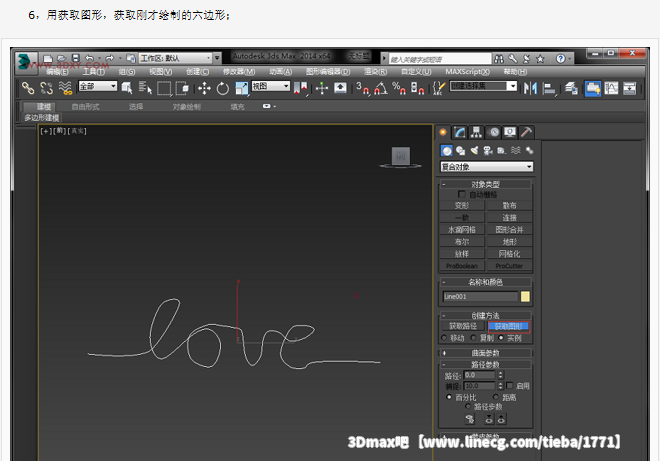This screenshot has height=461, width=660.
Task: Click the Mirror tool icon
Action: (x=530, y=88)
